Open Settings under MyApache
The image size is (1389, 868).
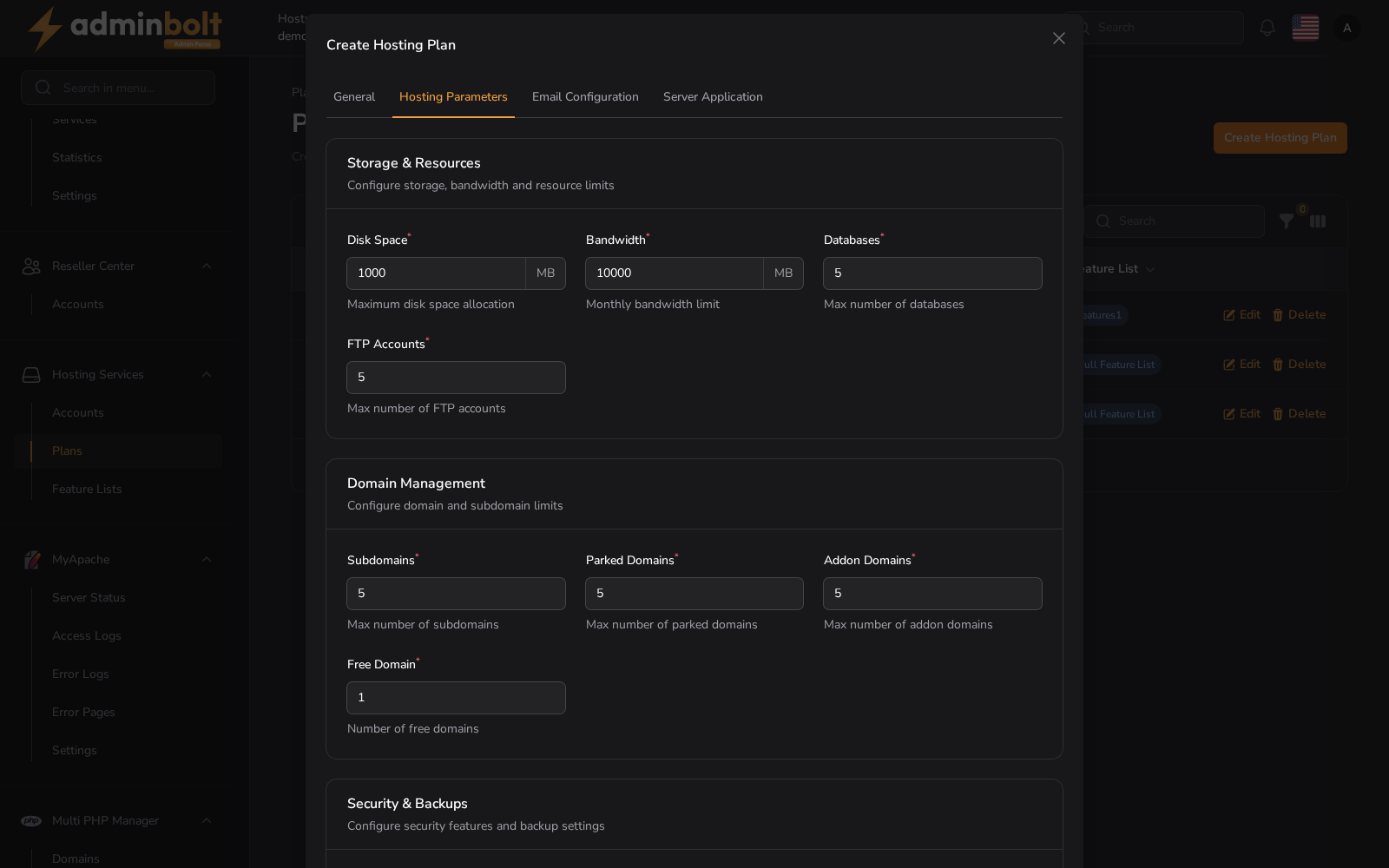click(x=75, y=751)
